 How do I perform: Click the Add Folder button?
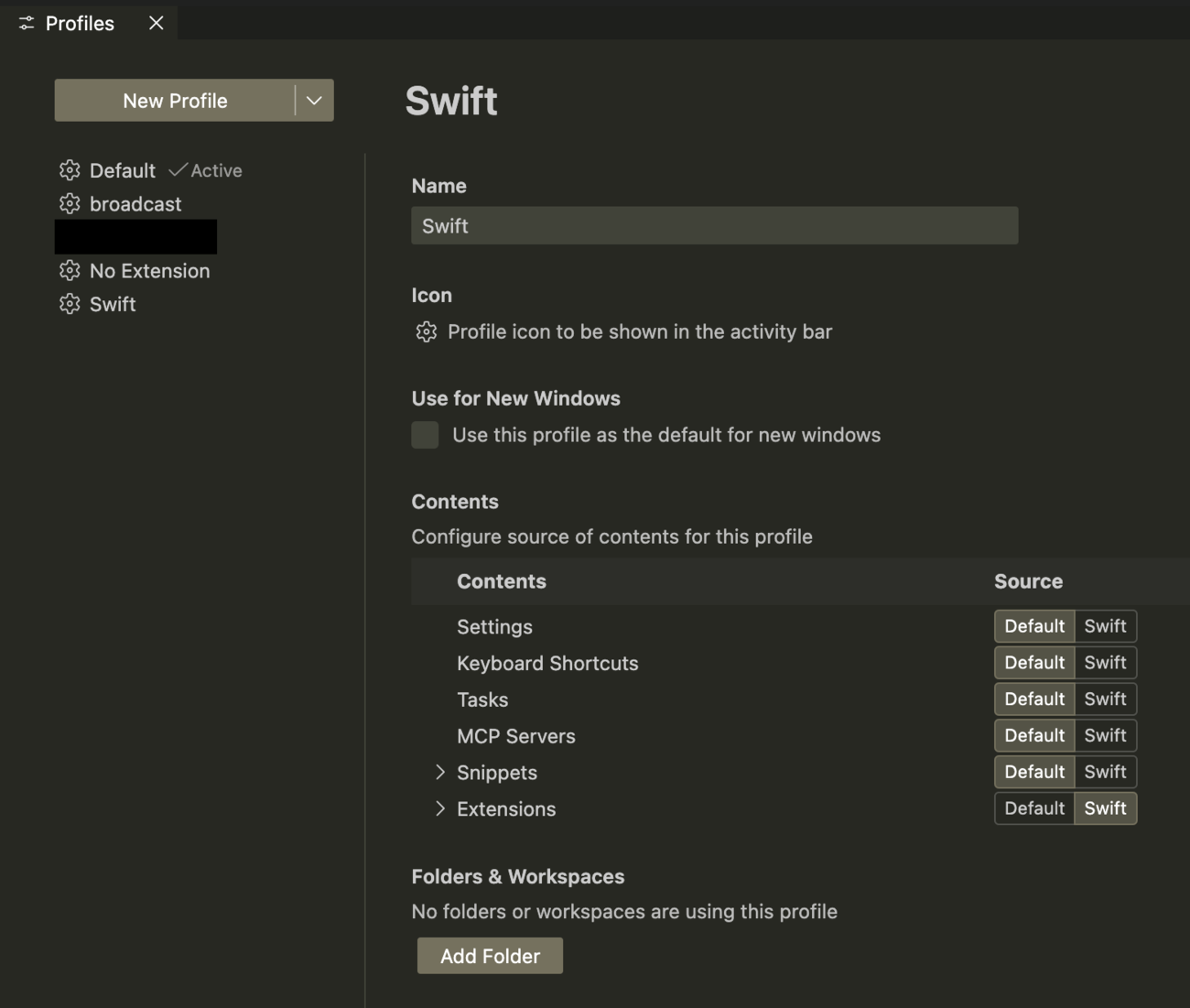[490, 956]
